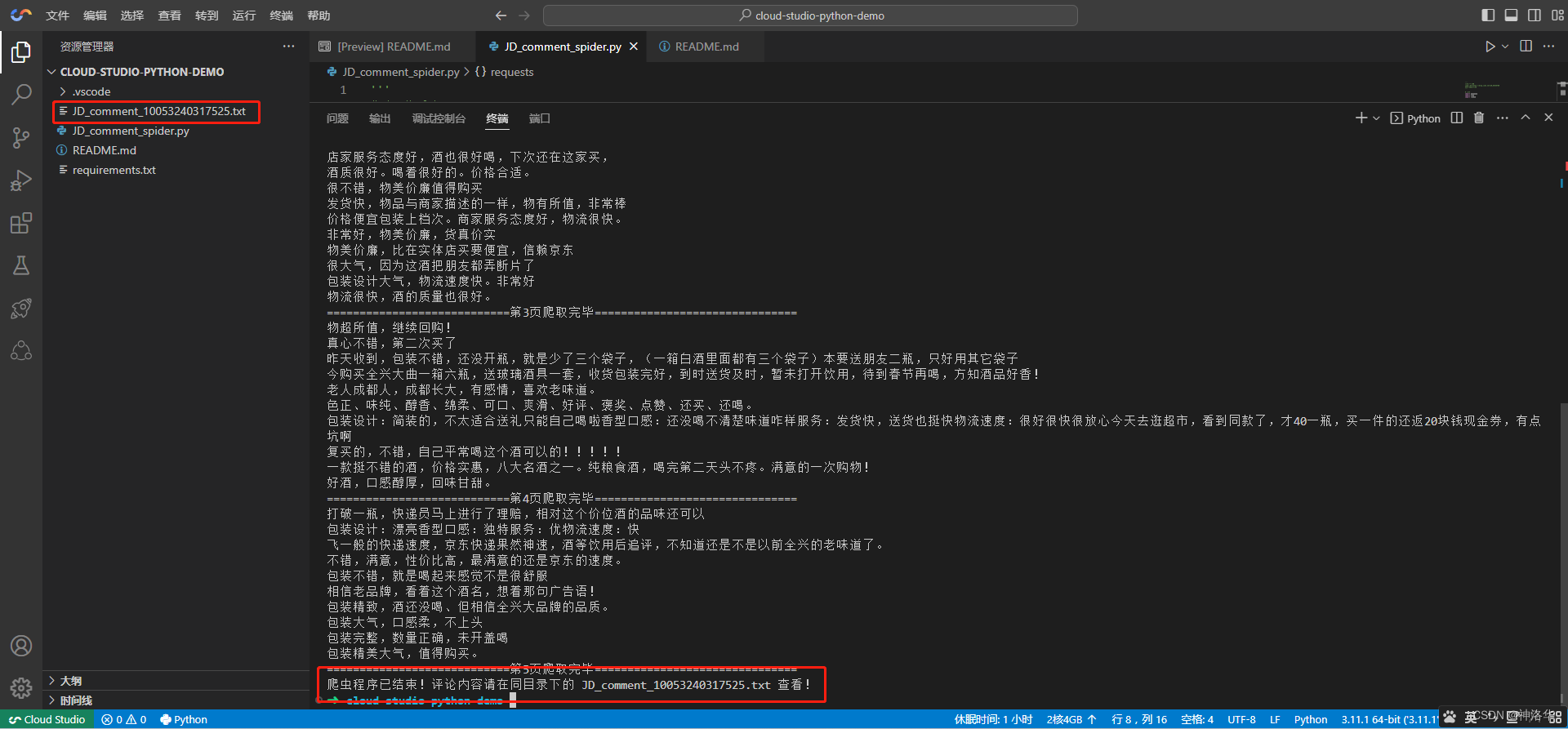Screen dimensions: 1568x729
Task: Open JD_comment_10053240317525.txt file
Action: (x=176, y=111)
